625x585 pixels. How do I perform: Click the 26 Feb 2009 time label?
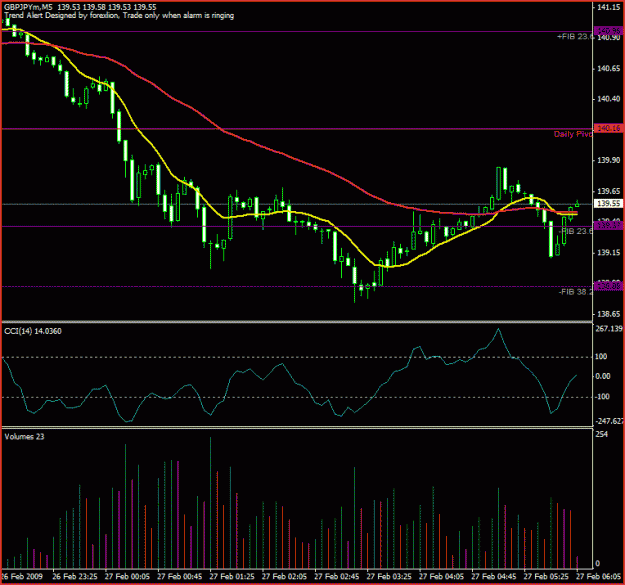[22, 577]
